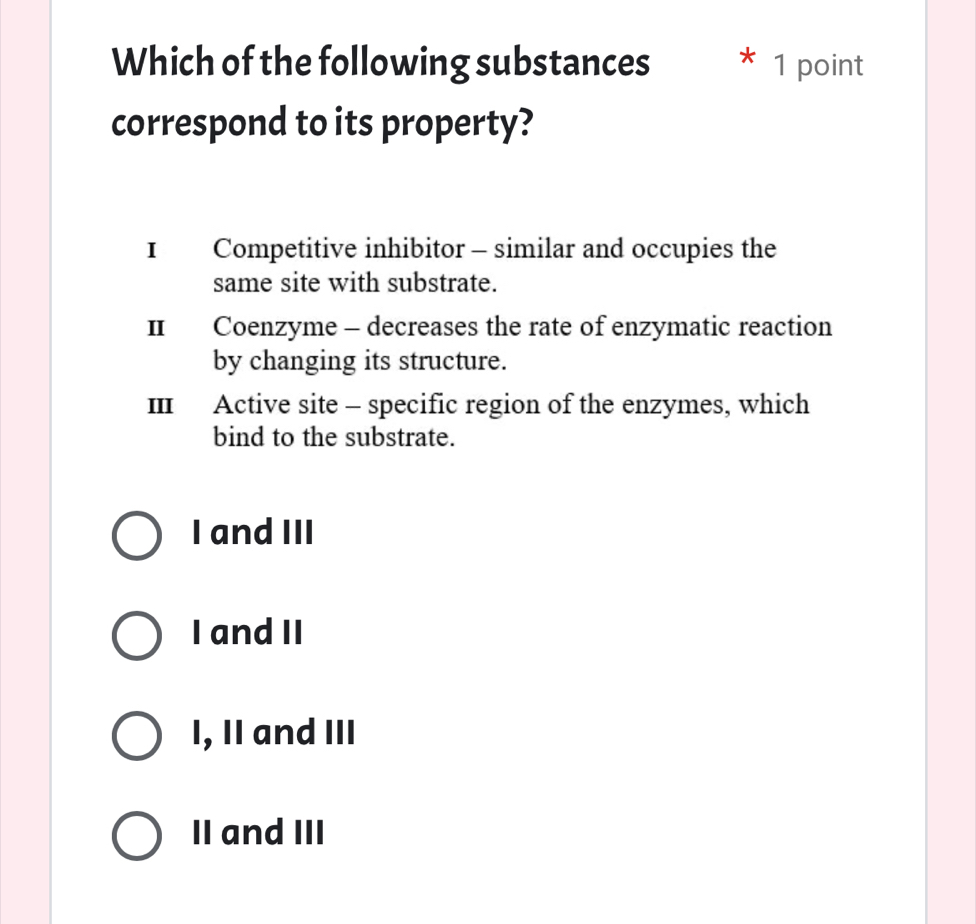976x924 pixels.
Task: Click the words 'bind to the substrate'
Action: coord(334,437)
